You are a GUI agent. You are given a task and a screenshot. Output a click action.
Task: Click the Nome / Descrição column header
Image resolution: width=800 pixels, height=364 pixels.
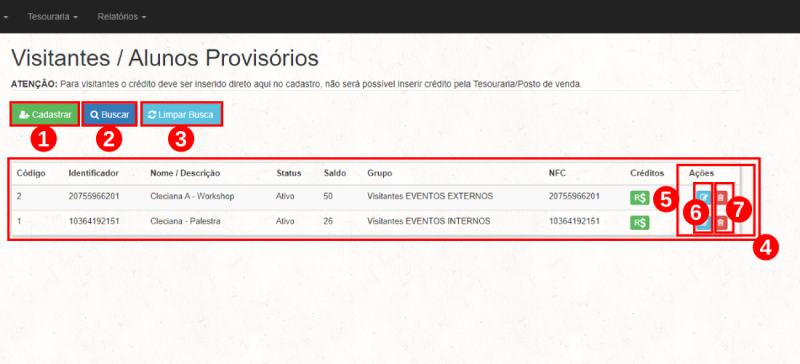click(185, 173)
